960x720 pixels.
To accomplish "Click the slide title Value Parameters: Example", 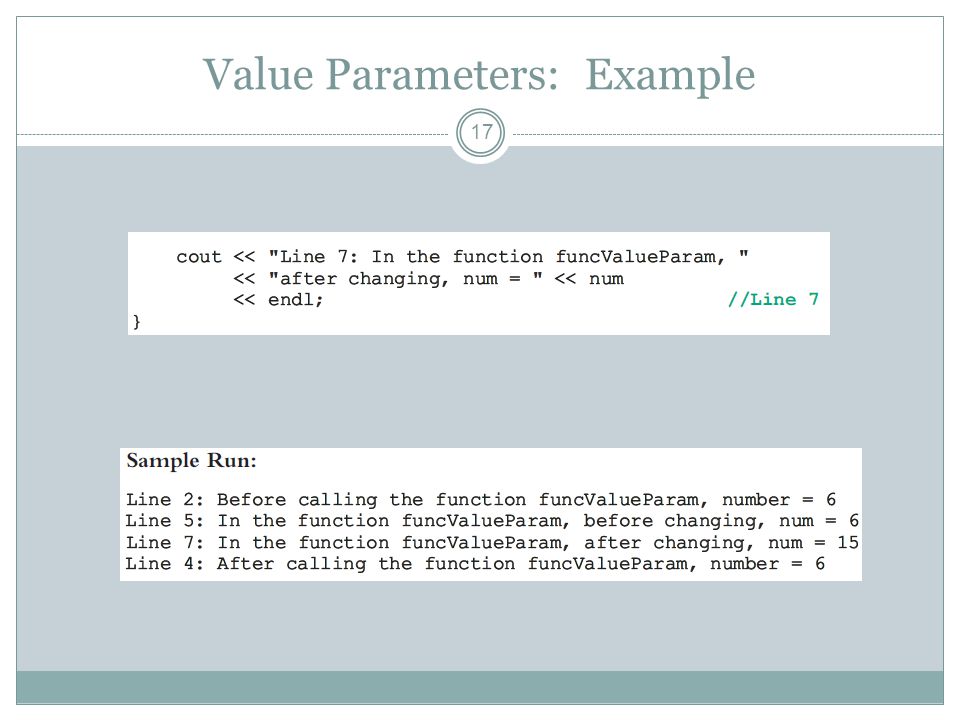I will point(479,75).
